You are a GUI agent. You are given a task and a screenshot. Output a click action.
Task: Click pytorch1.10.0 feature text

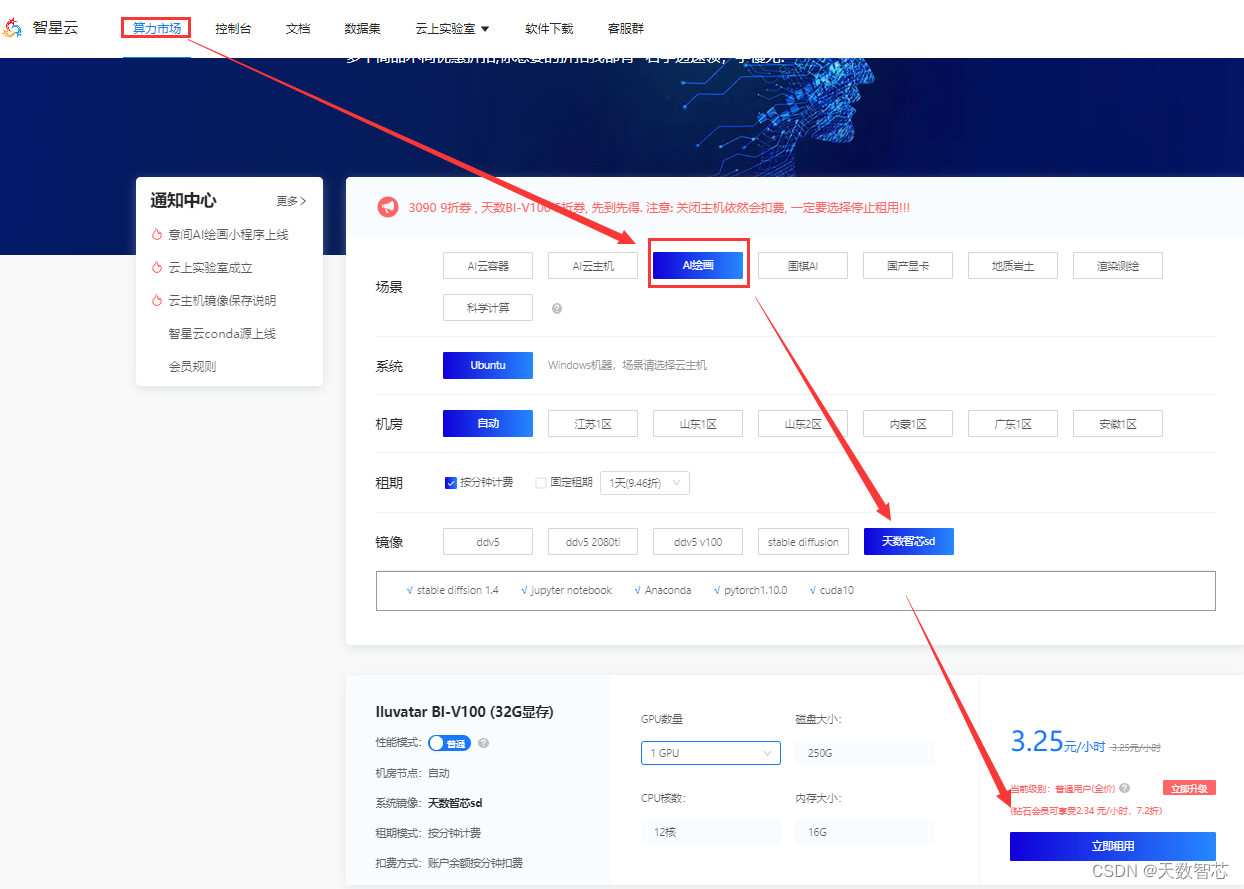755,590
